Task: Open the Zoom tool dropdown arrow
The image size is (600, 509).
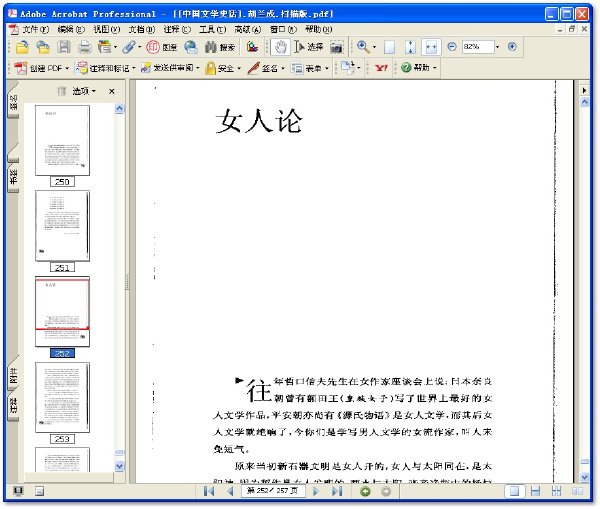Action: click(374, 47)
